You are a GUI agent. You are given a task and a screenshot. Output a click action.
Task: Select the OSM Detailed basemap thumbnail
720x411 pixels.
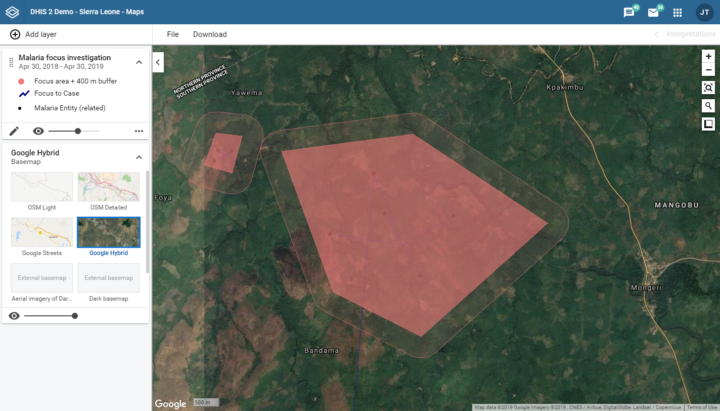coord(109,187)
